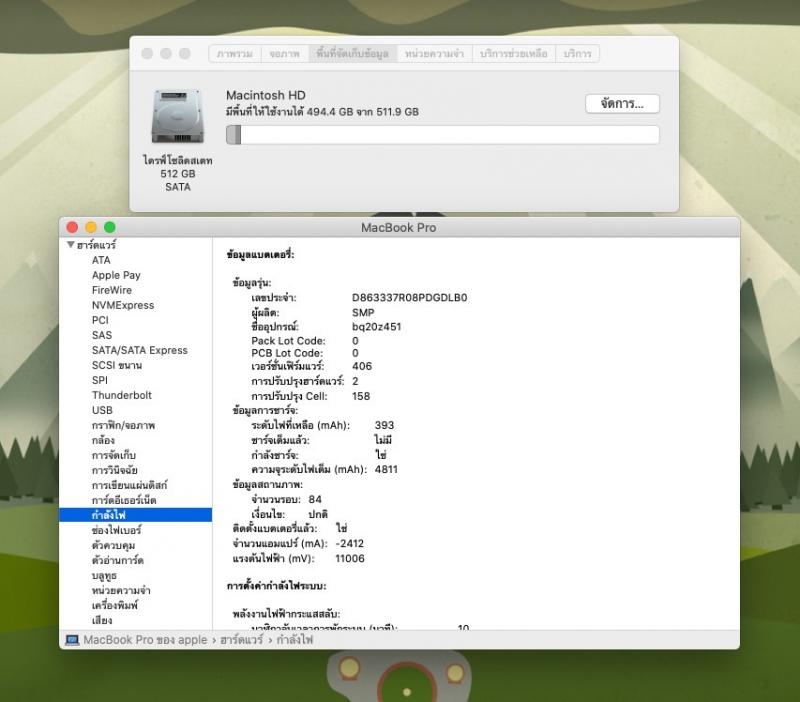Select the highlighted กำลังไฟ row
Screen dimensions: 800x702
pyautogui.click(x=136, y=515)
